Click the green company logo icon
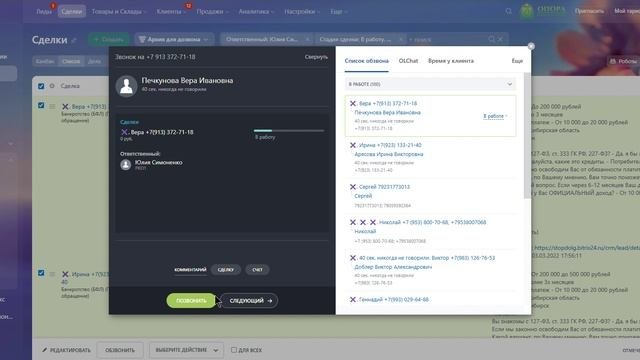Screen dimensions: 640x360 pos(527,11)
